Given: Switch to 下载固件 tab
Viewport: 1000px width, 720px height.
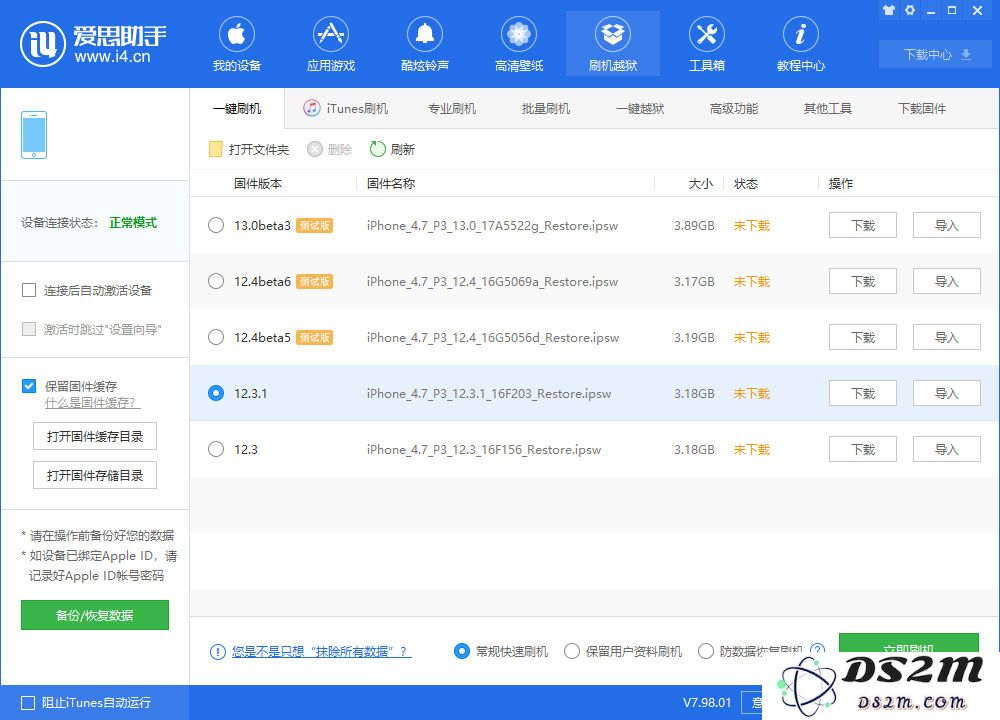Looking at the screenshot, I should pyautogui.click(x=922, y=108).
